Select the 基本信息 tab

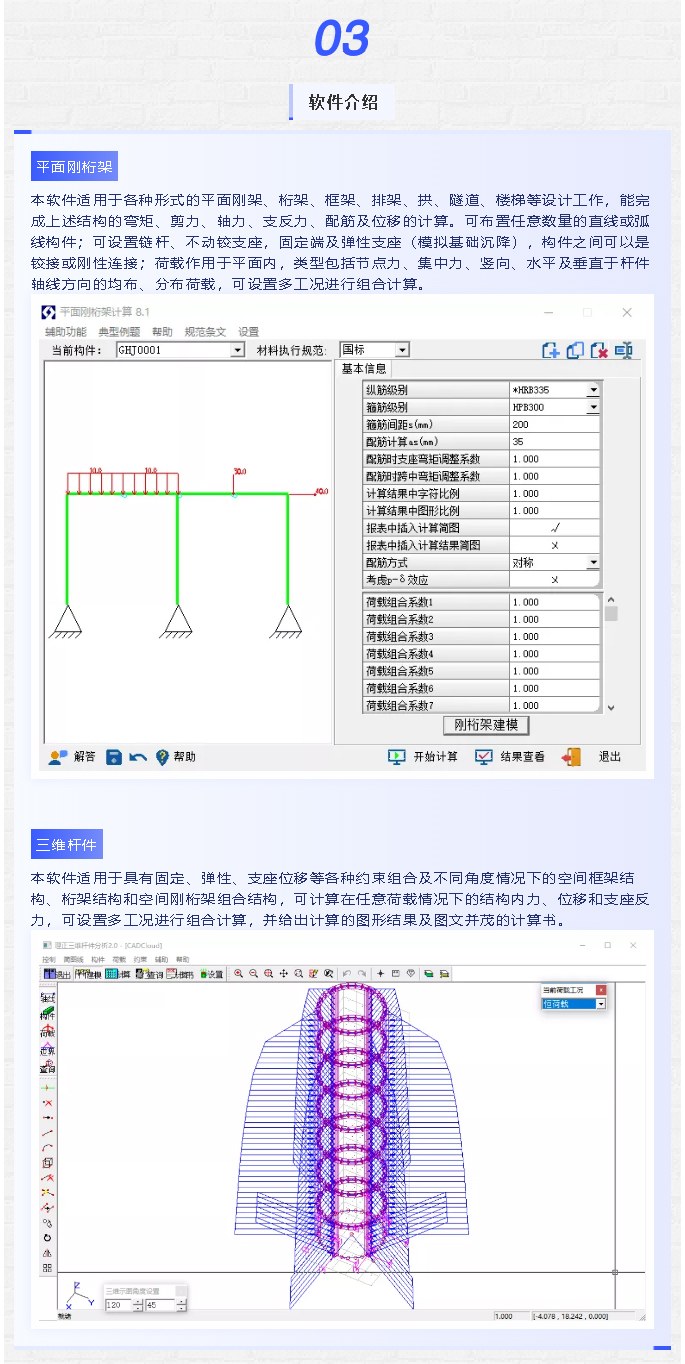tap(364, 369)
